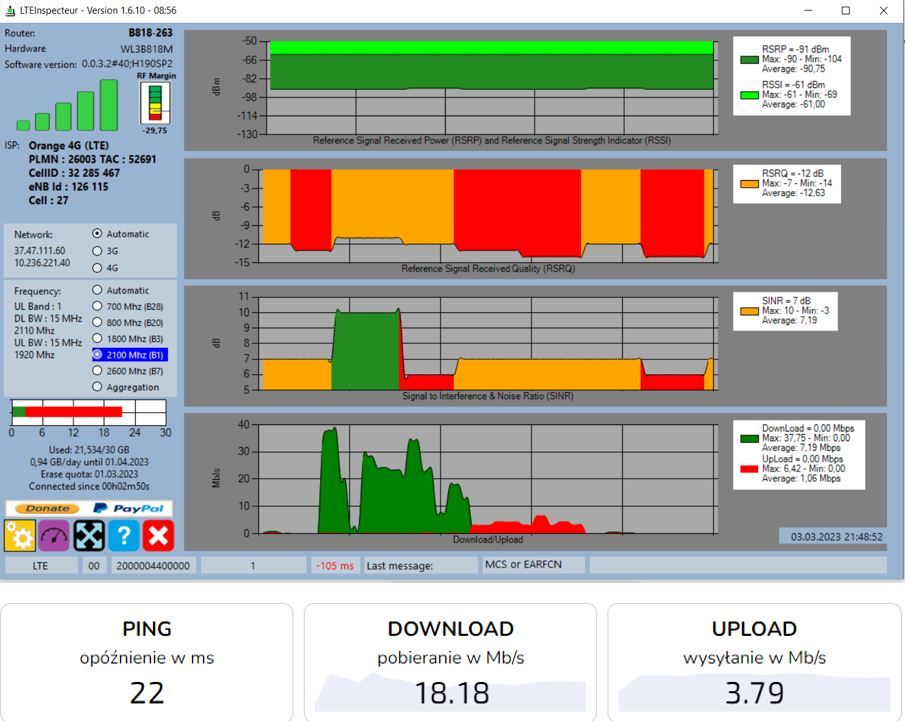Click the dark green RSRP legend swatch
Viewport: 905px width, 721px height.
click(x=749, y=59)
